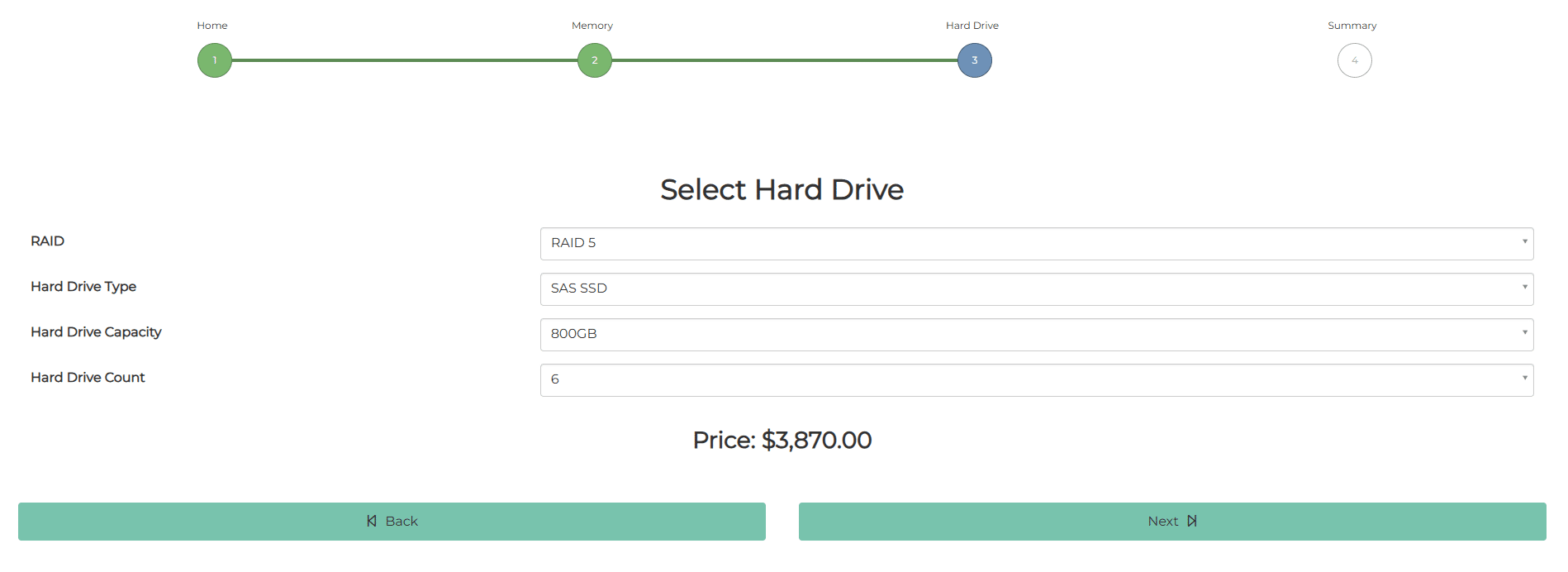Open the RAID 5 dropdown
The height and width of the screenshot is (572, 1568).
tap(1036, 244)
